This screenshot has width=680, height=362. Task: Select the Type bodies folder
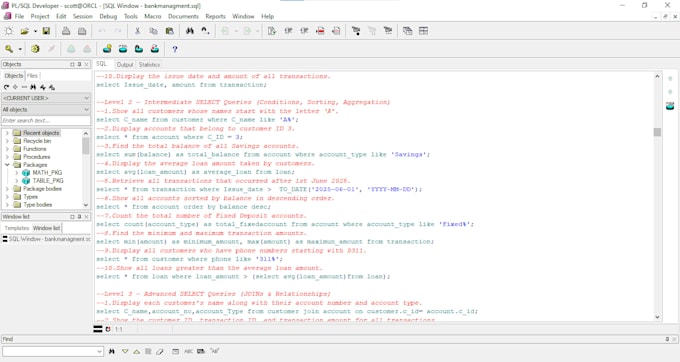point(37,205)
